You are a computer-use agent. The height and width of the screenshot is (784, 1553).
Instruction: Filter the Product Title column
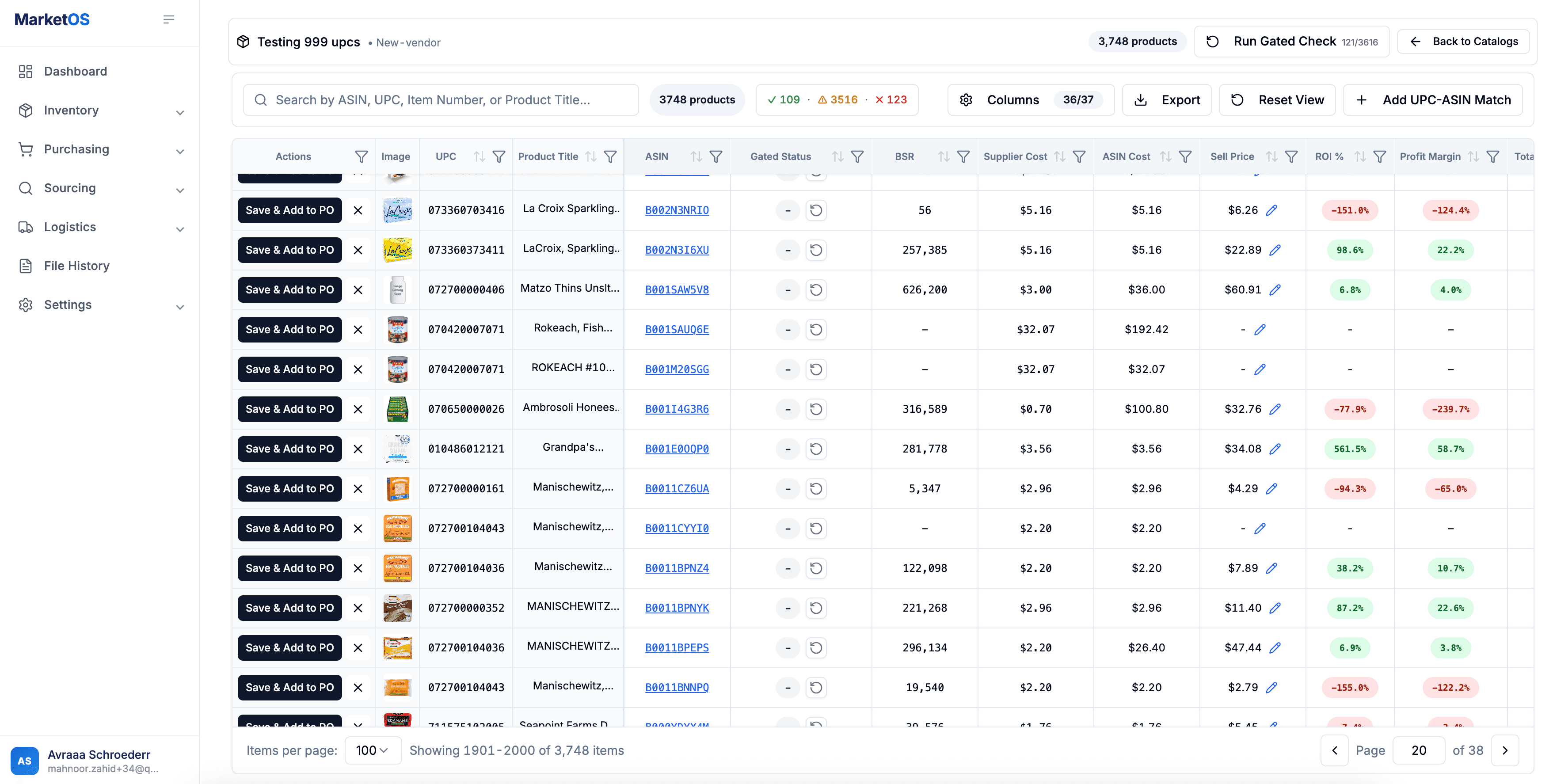tap(610, 157)
